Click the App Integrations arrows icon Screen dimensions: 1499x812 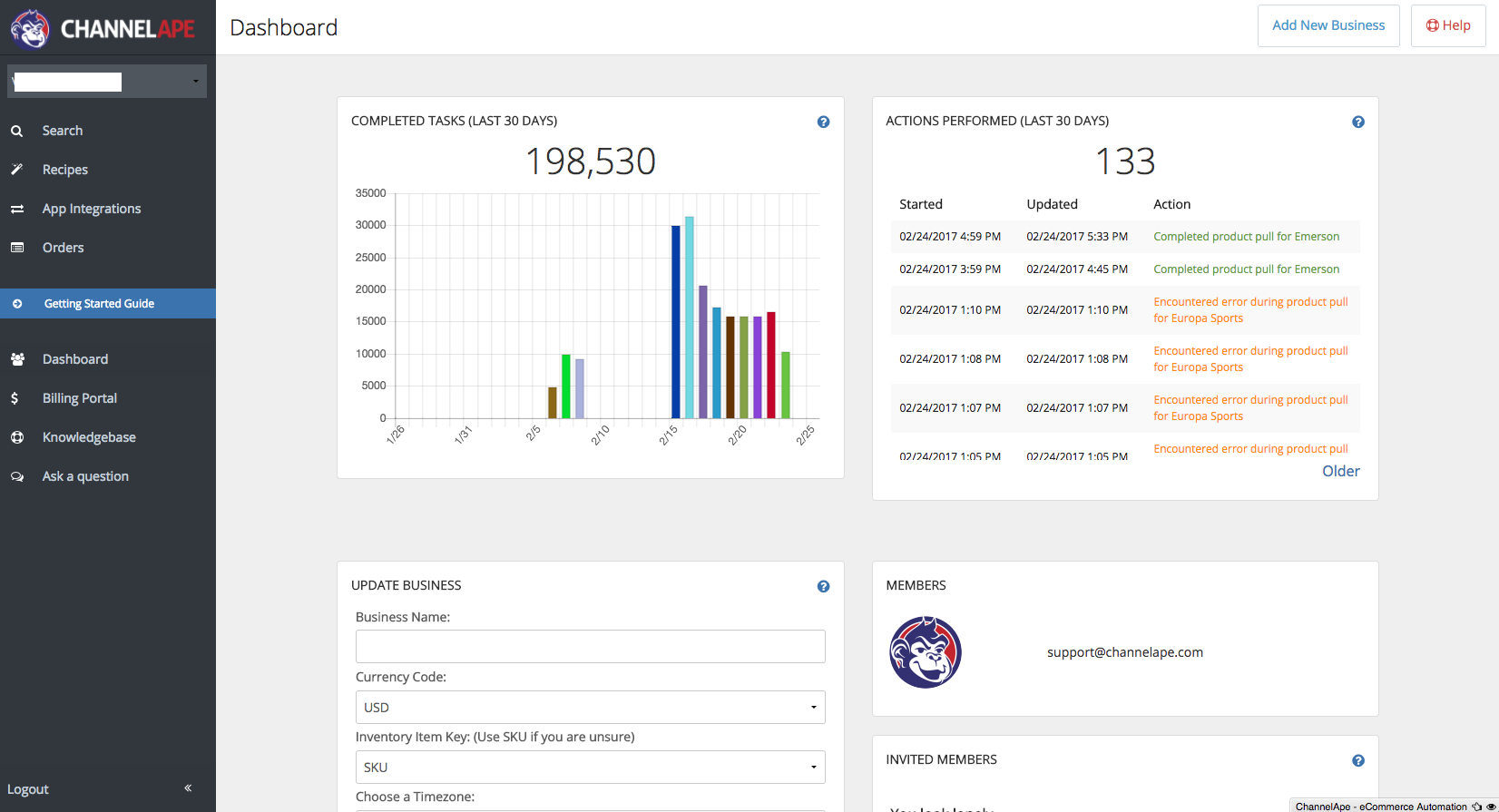(x=16, y=209)
